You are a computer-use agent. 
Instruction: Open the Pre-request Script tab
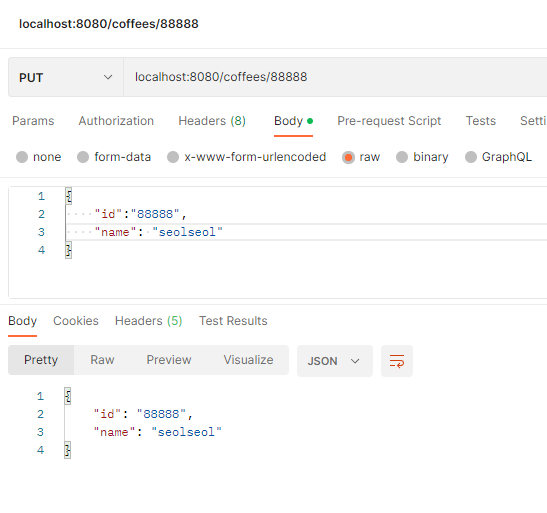(389, 121)
